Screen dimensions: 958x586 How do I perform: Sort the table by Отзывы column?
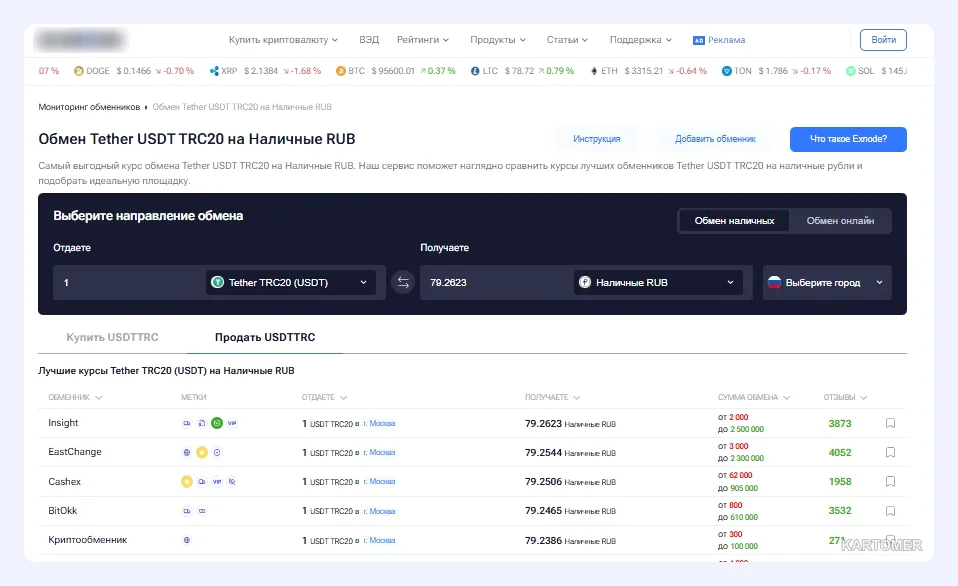click(845, 397)
